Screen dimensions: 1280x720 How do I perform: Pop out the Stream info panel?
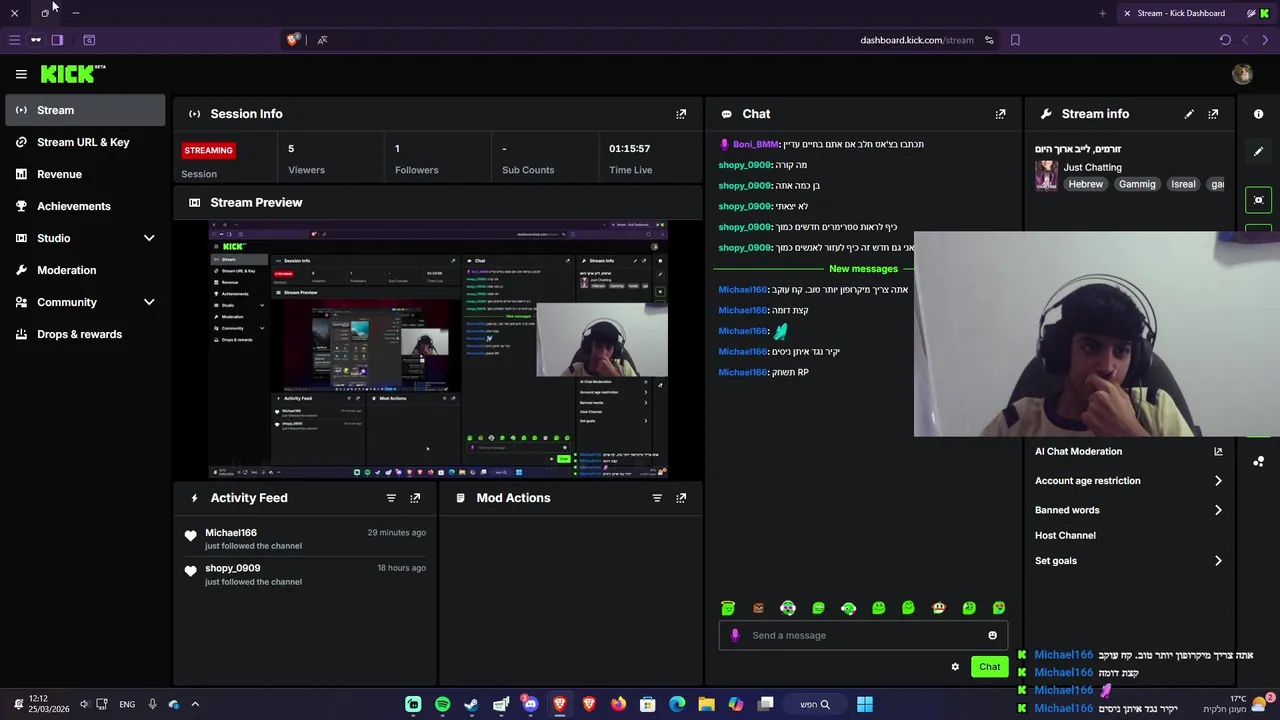coord(1213,114)
